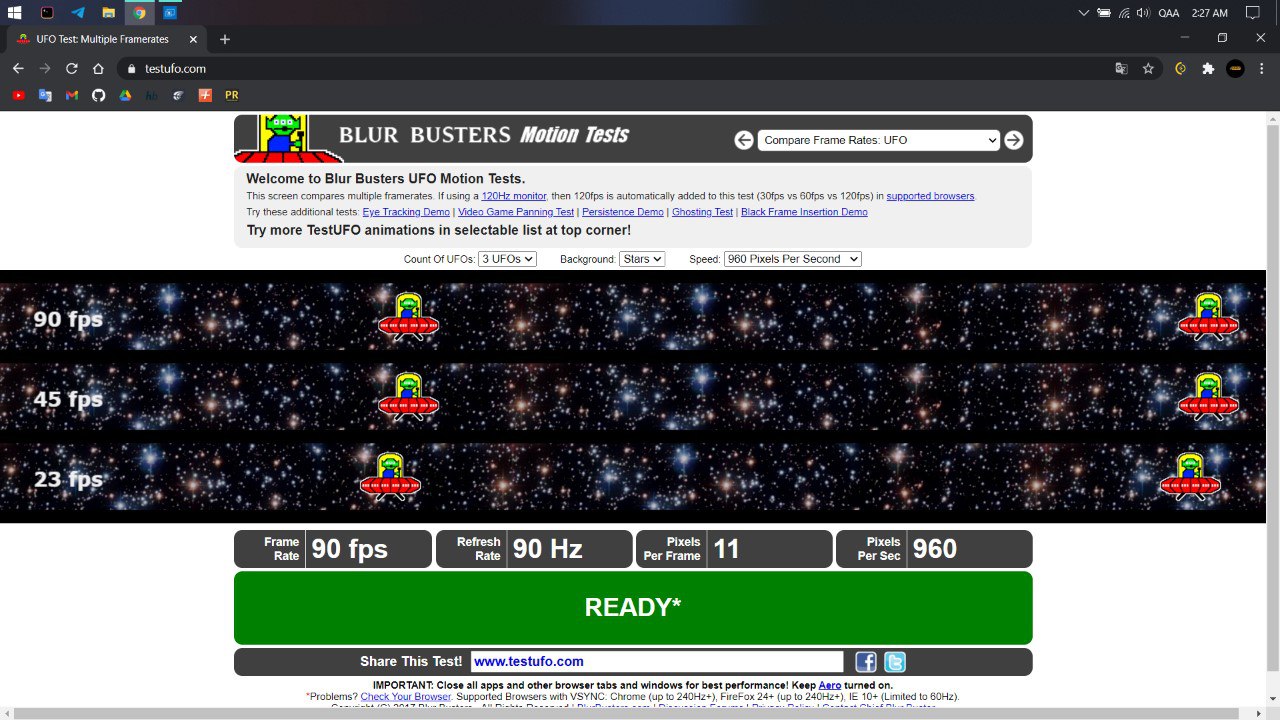Viewport: 1280px width, 720px height.
Task: Open Google Translate bookmark
Action: pos(45,95)
